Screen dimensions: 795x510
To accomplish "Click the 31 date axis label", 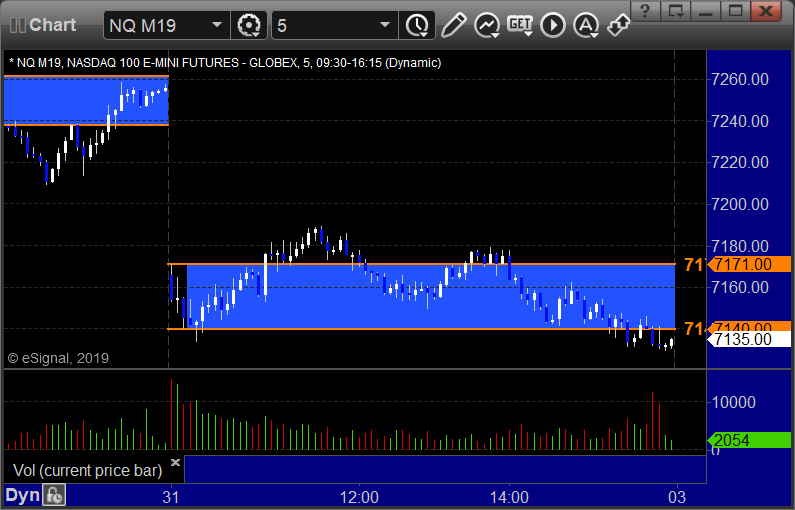I will click(170, 497).
